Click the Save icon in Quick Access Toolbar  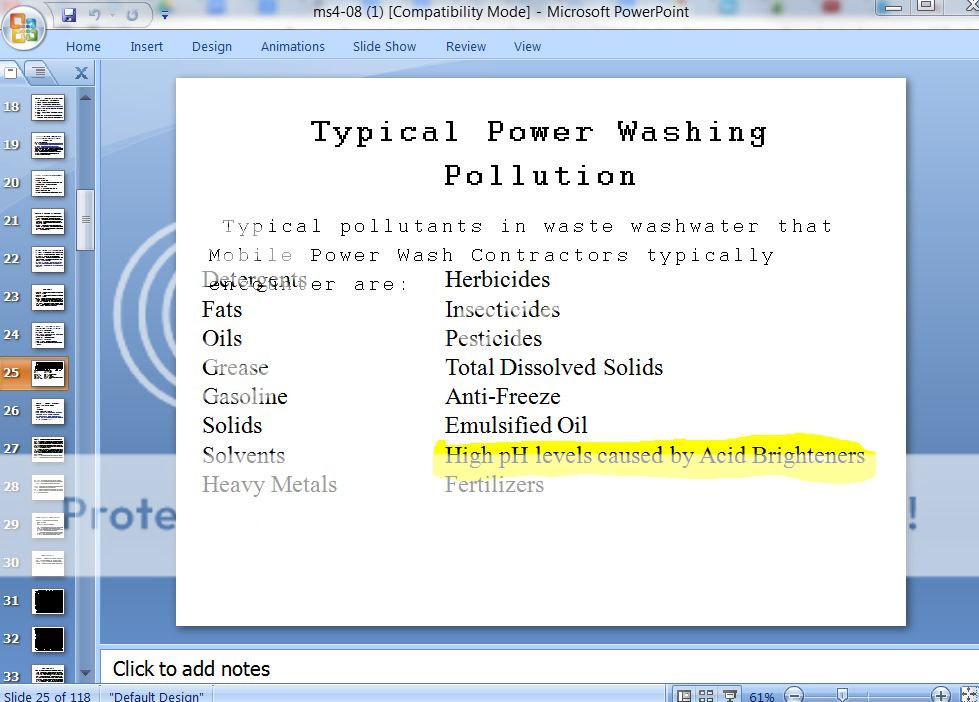tap(69, 14)
